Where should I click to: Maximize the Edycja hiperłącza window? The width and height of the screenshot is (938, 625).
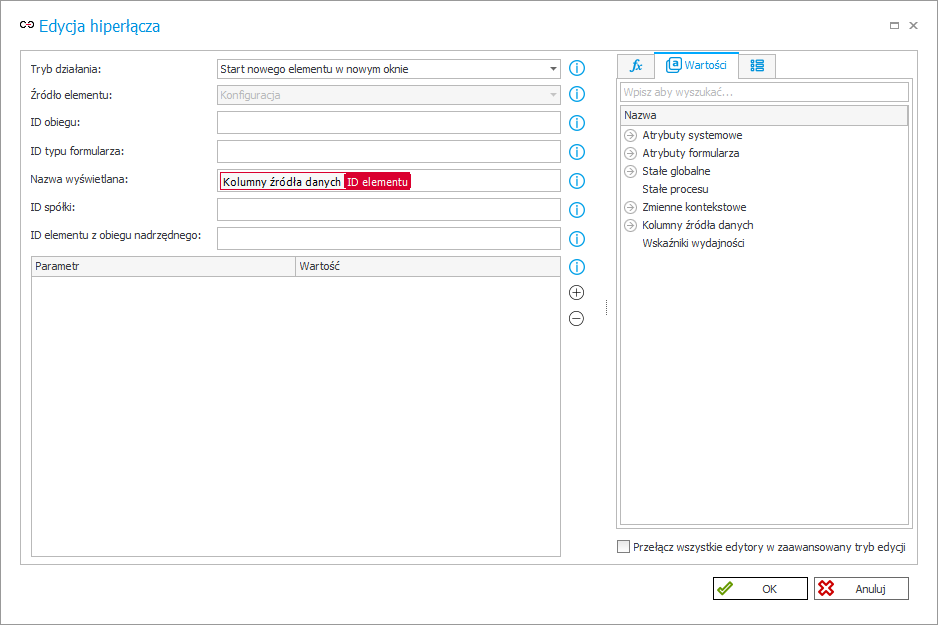894,25
